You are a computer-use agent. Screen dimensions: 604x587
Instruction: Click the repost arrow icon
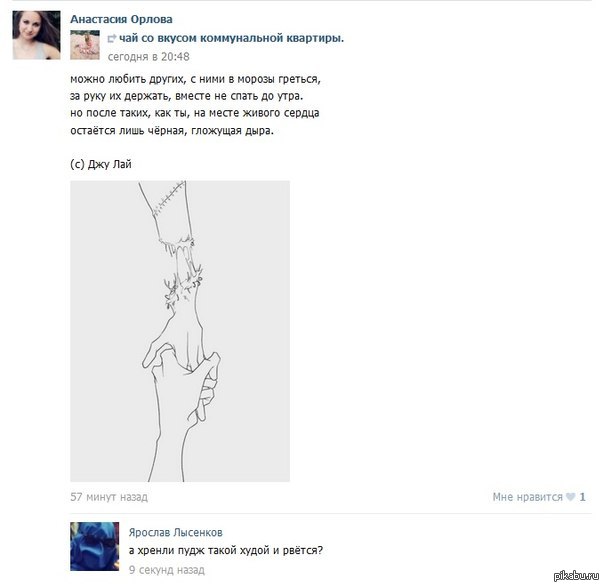point(111,38)
